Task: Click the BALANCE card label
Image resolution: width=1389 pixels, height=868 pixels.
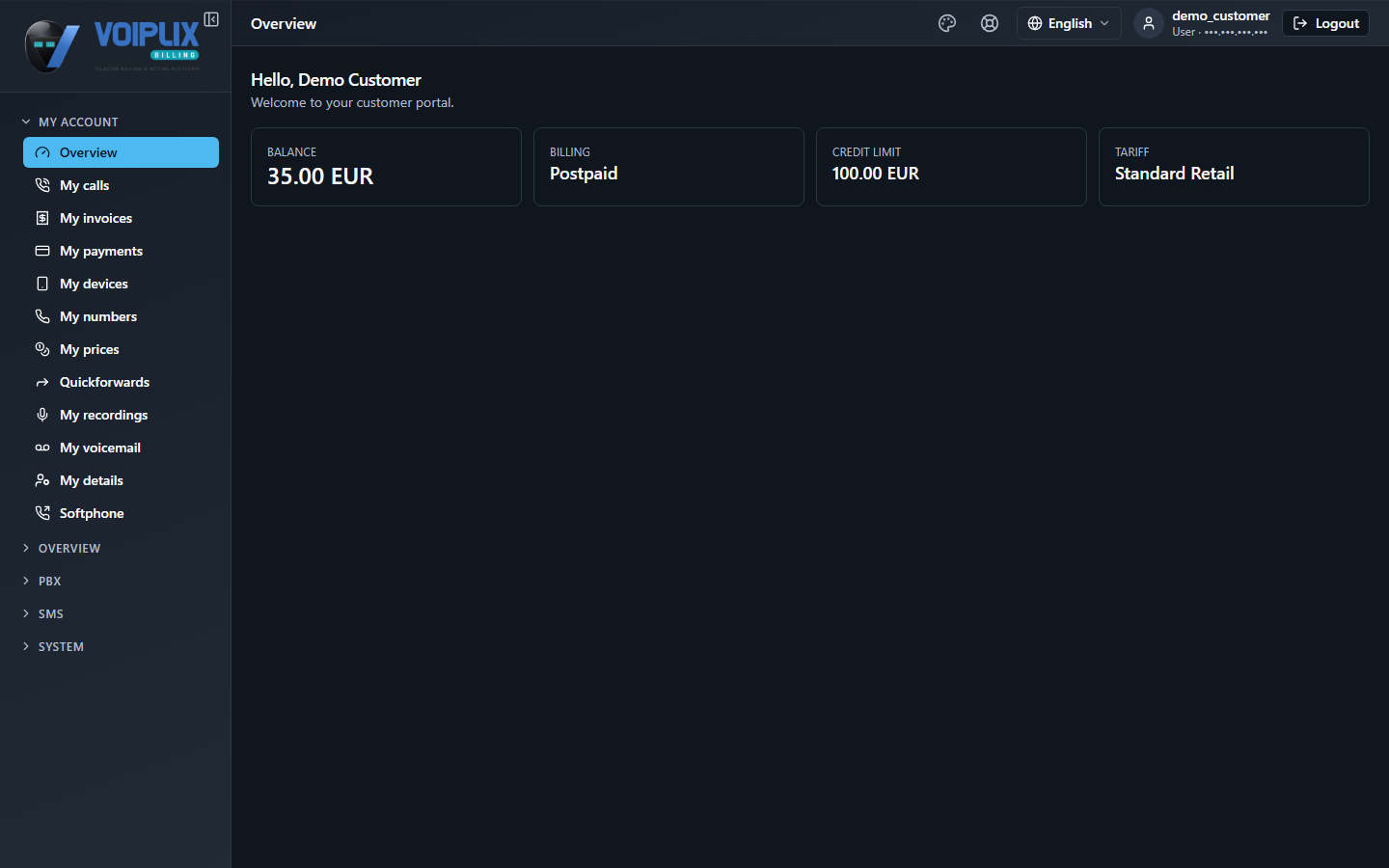Action: (x=291, y=152)
